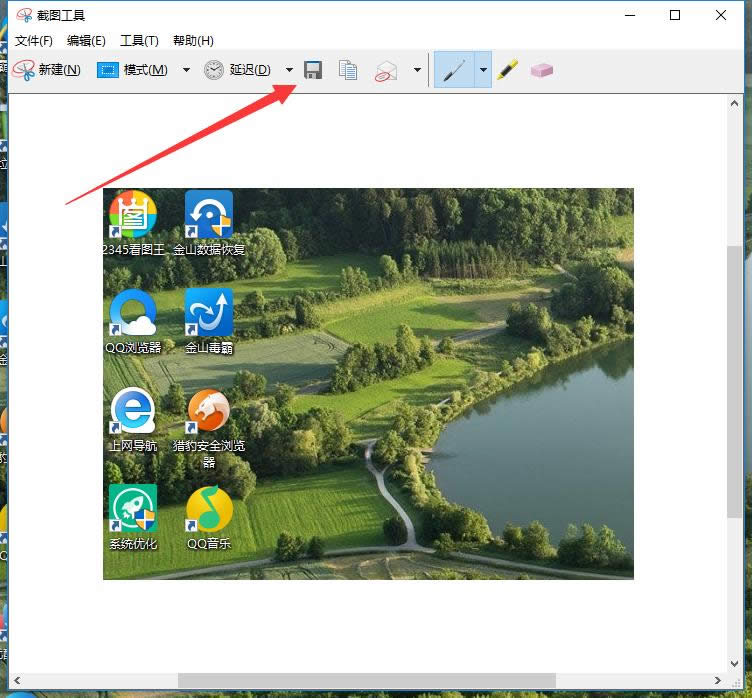Click the 猎豹安全浏览器 icon in the snip
Viewport: 752px width, 698px height.
[x=209, y=411]
